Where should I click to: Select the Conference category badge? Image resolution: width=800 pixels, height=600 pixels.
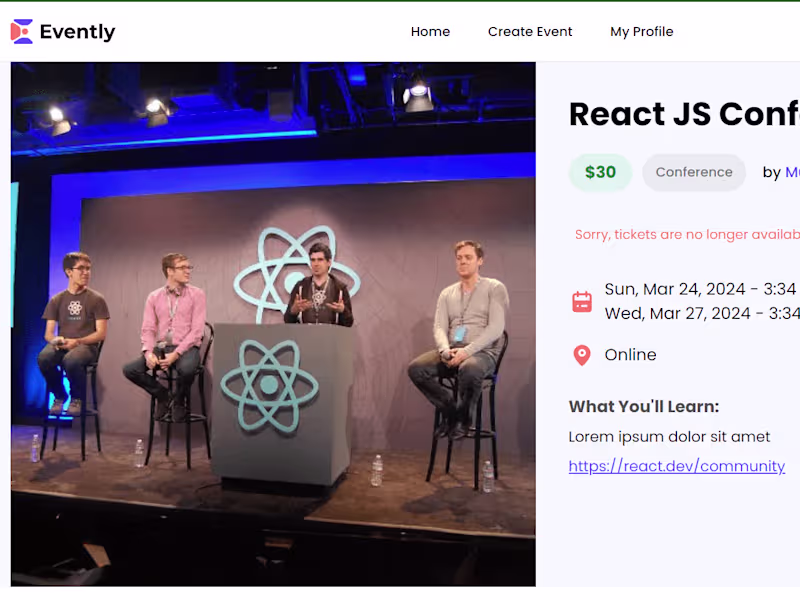(x=694, y=172)
